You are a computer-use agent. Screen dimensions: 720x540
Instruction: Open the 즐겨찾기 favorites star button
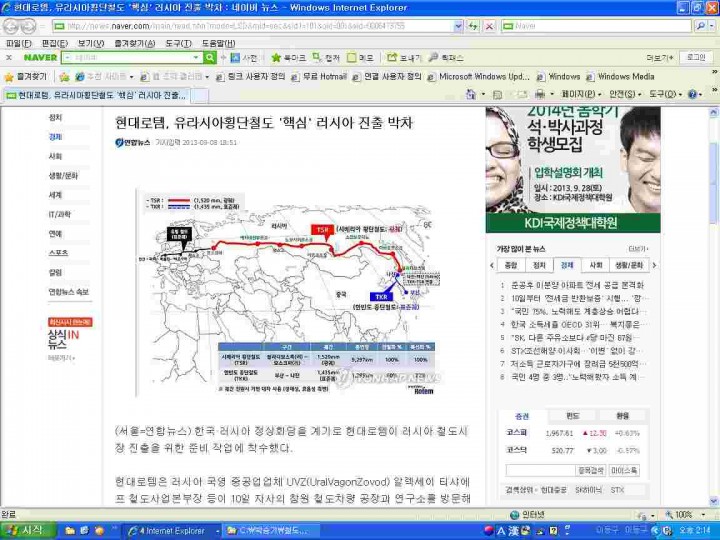[x=25, y=77]
